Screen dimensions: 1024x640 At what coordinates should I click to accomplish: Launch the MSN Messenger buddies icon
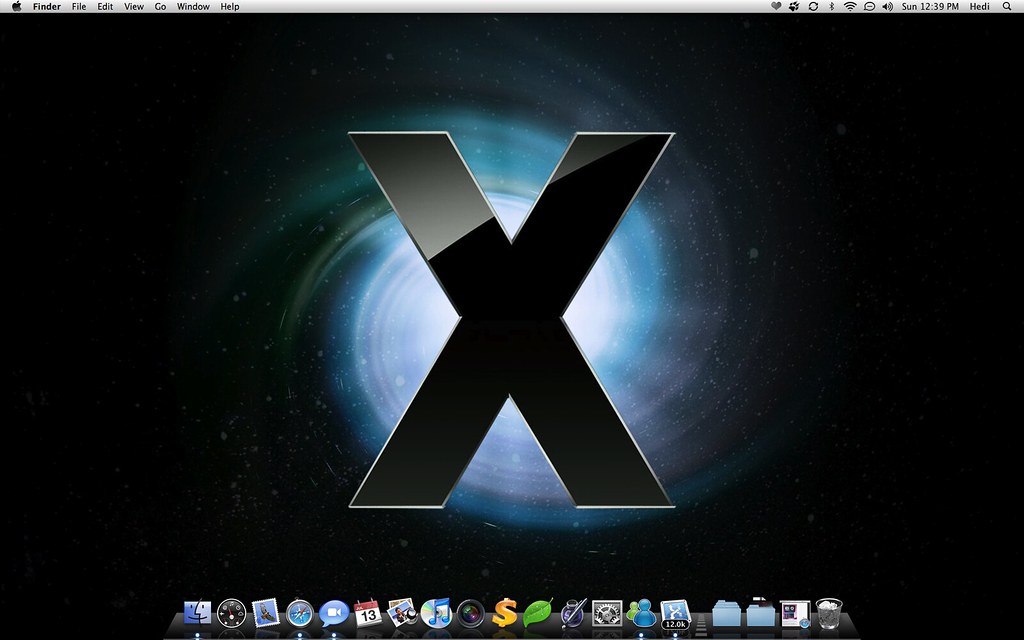pos(641,614)
